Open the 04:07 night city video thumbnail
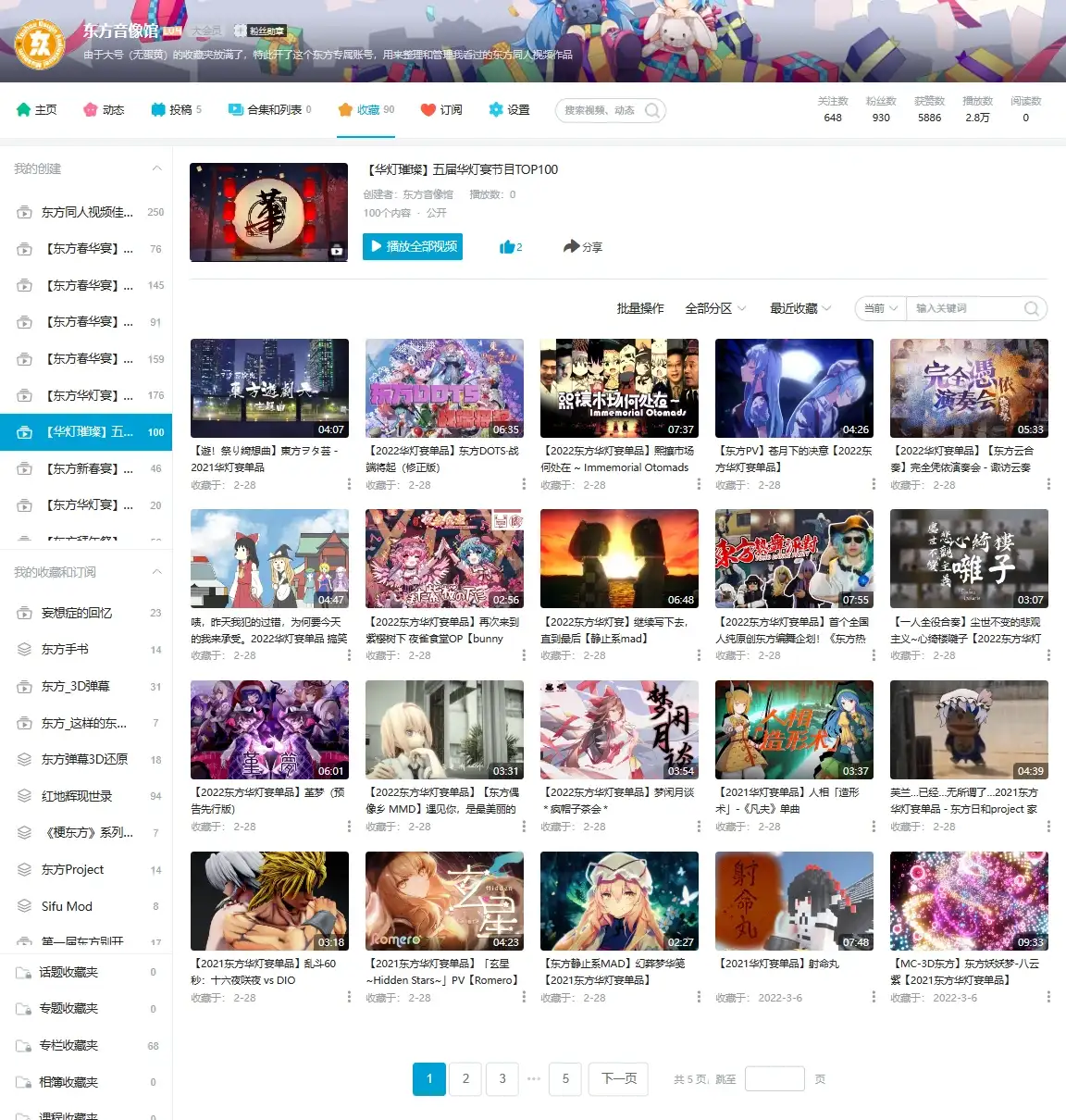The width and height of the screenshot is (1066, 1120). click(269, 388)
